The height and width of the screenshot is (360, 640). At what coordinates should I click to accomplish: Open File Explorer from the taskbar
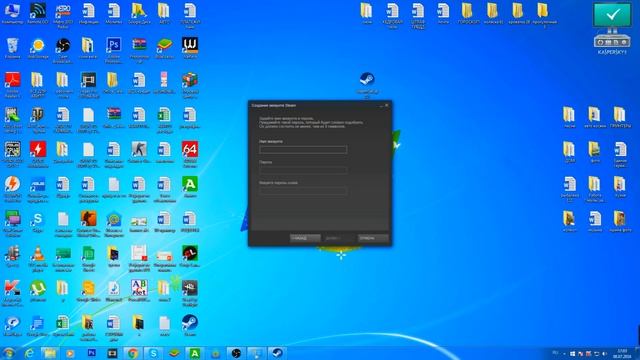click(50, 353)
